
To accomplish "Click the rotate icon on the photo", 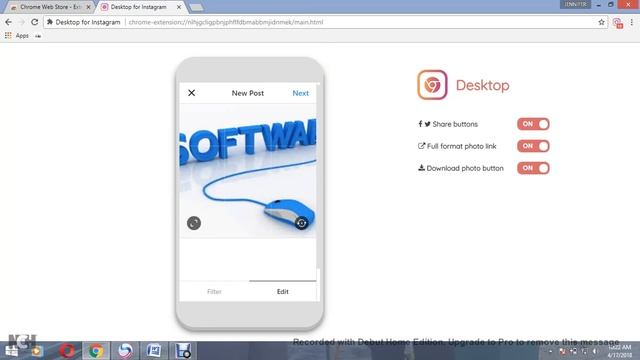I will click(x=302, y=223).
